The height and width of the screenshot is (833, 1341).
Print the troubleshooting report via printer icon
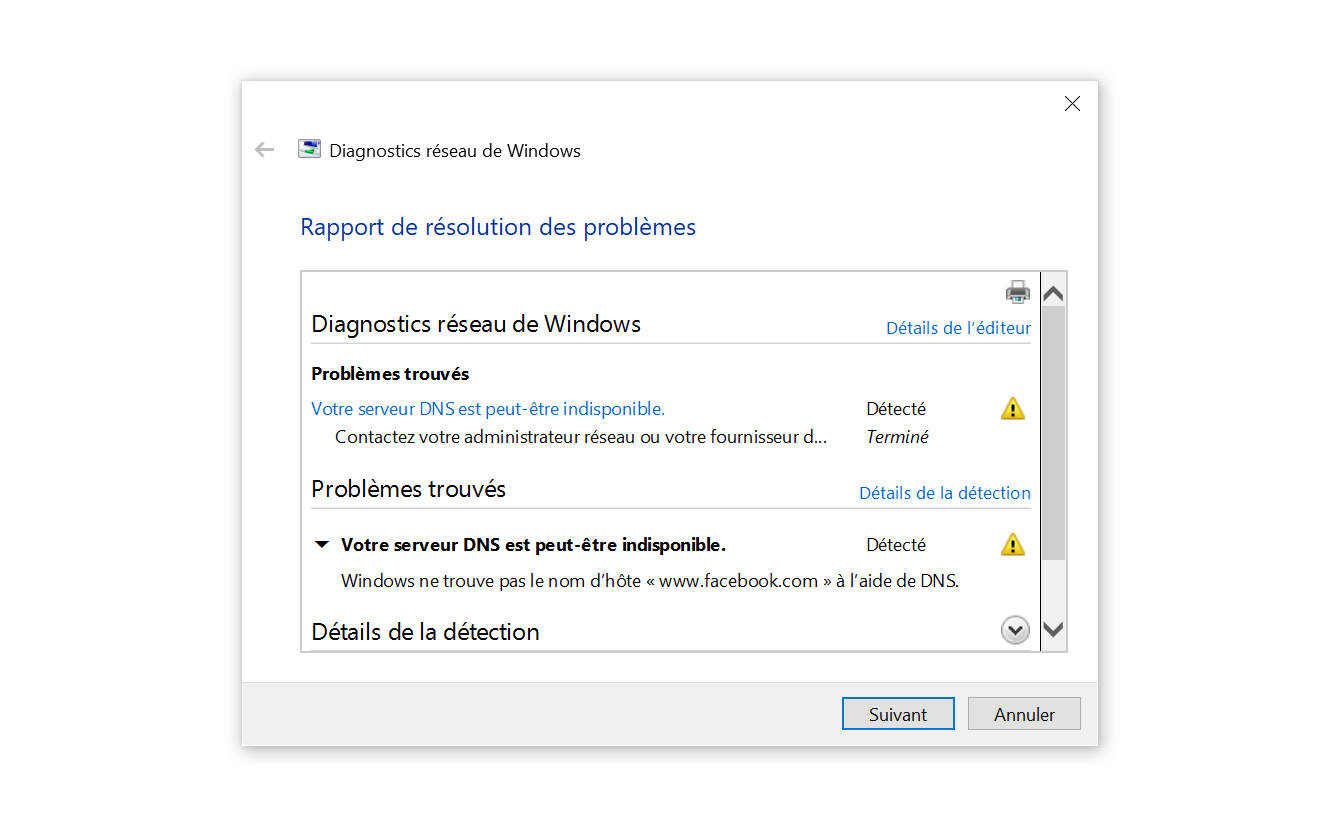click(1017, 292)
